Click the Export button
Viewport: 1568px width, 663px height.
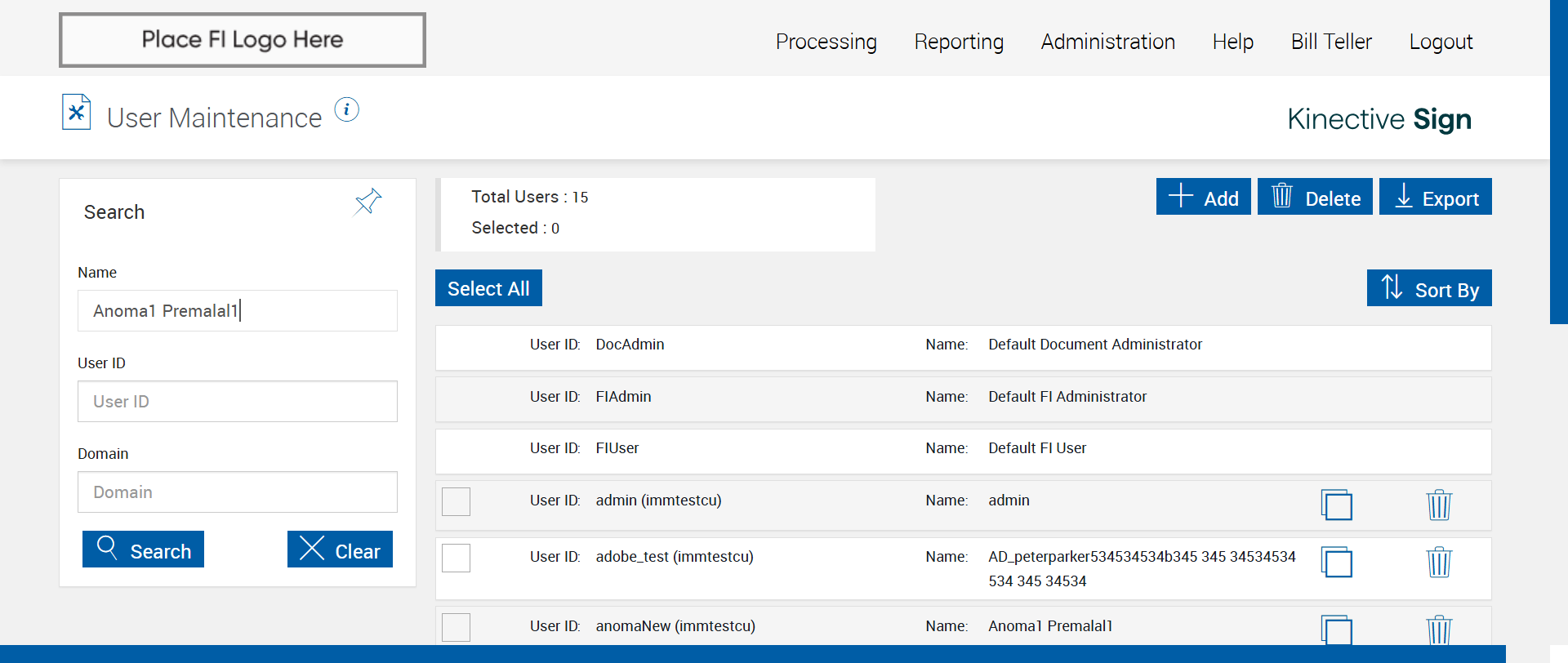click(1435, 197)
